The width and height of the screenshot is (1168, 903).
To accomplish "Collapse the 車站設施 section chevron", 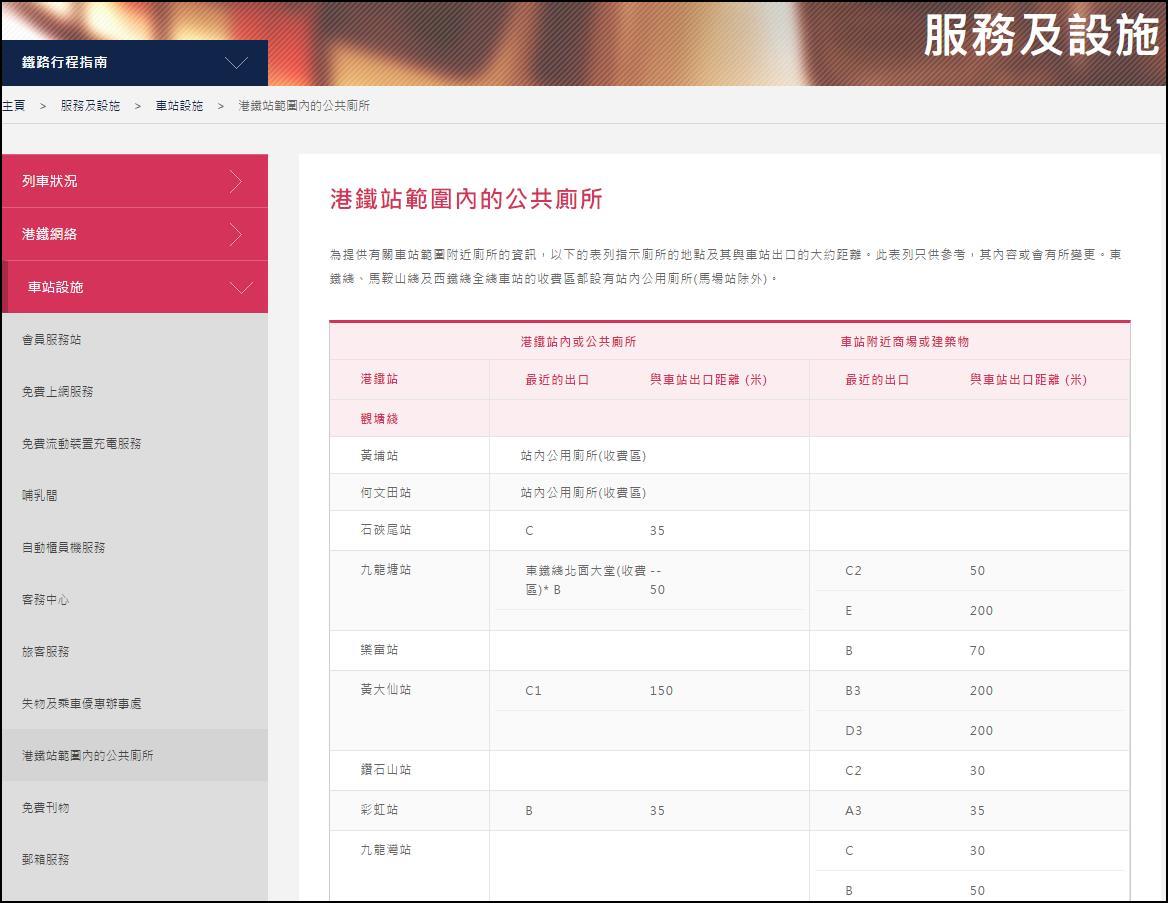I will click(x=240, y=288).
